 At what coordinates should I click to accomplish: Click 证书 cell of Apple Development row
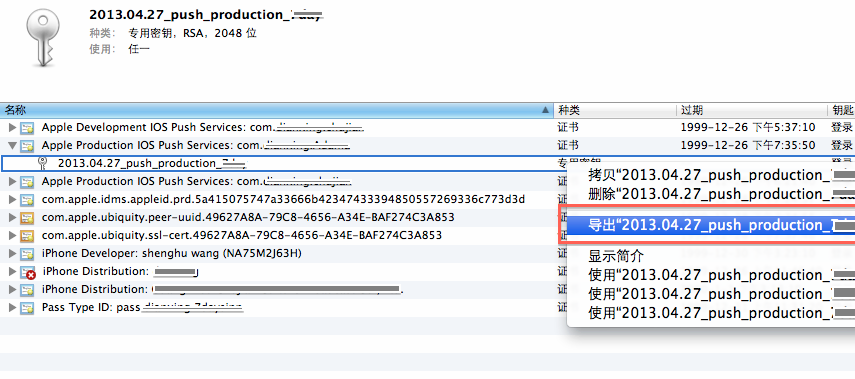point(568,128)
